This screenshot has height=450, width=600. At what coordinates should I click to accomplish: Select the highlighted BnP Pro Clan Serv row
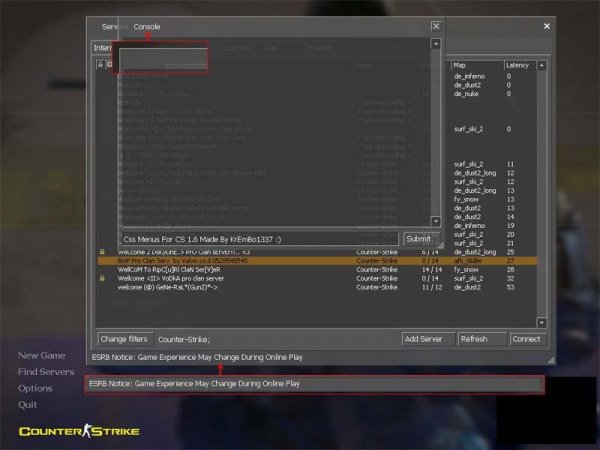317,261
